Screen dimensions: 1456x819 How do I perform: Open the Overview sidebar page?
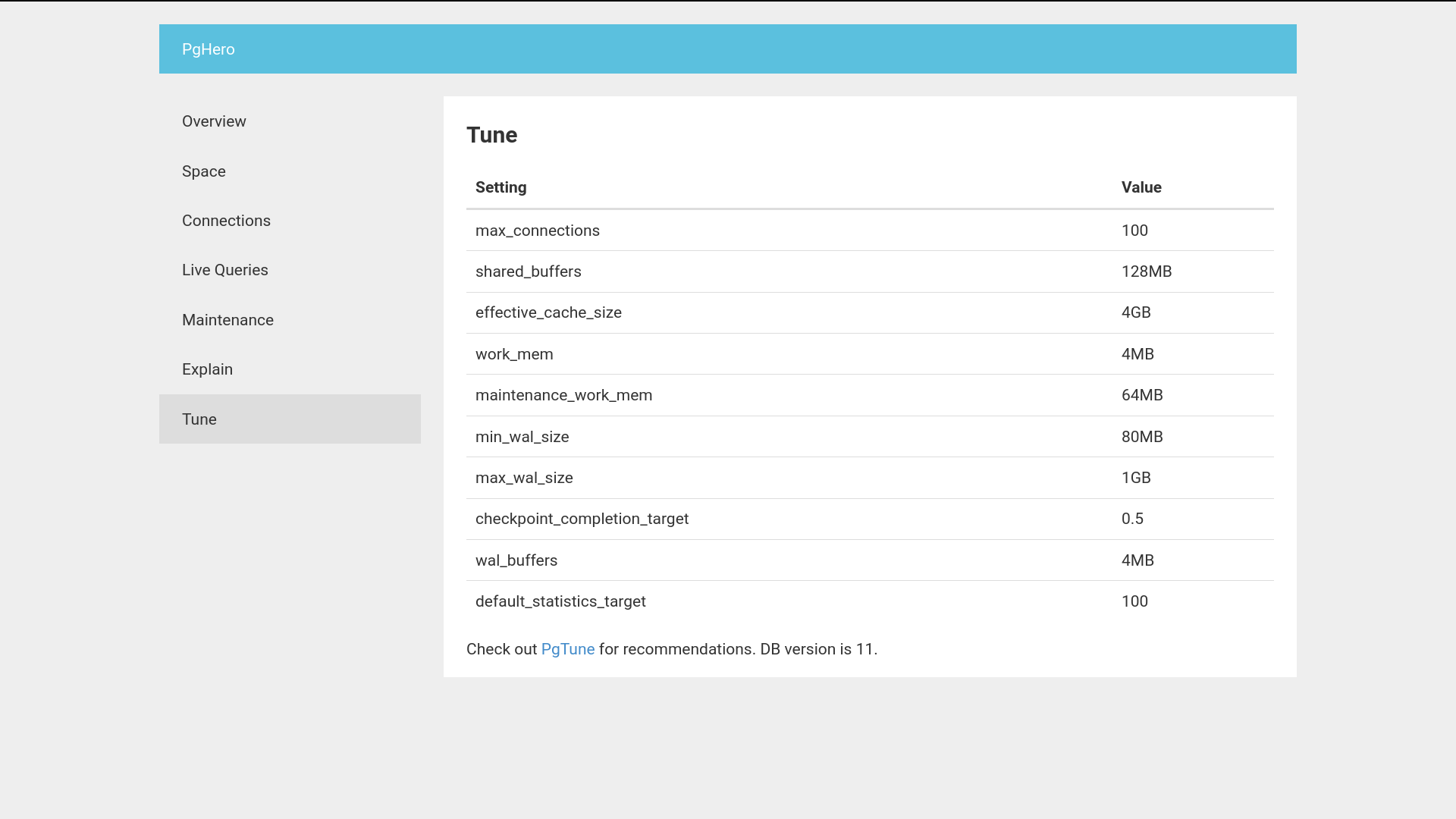[x=214, y=121]
